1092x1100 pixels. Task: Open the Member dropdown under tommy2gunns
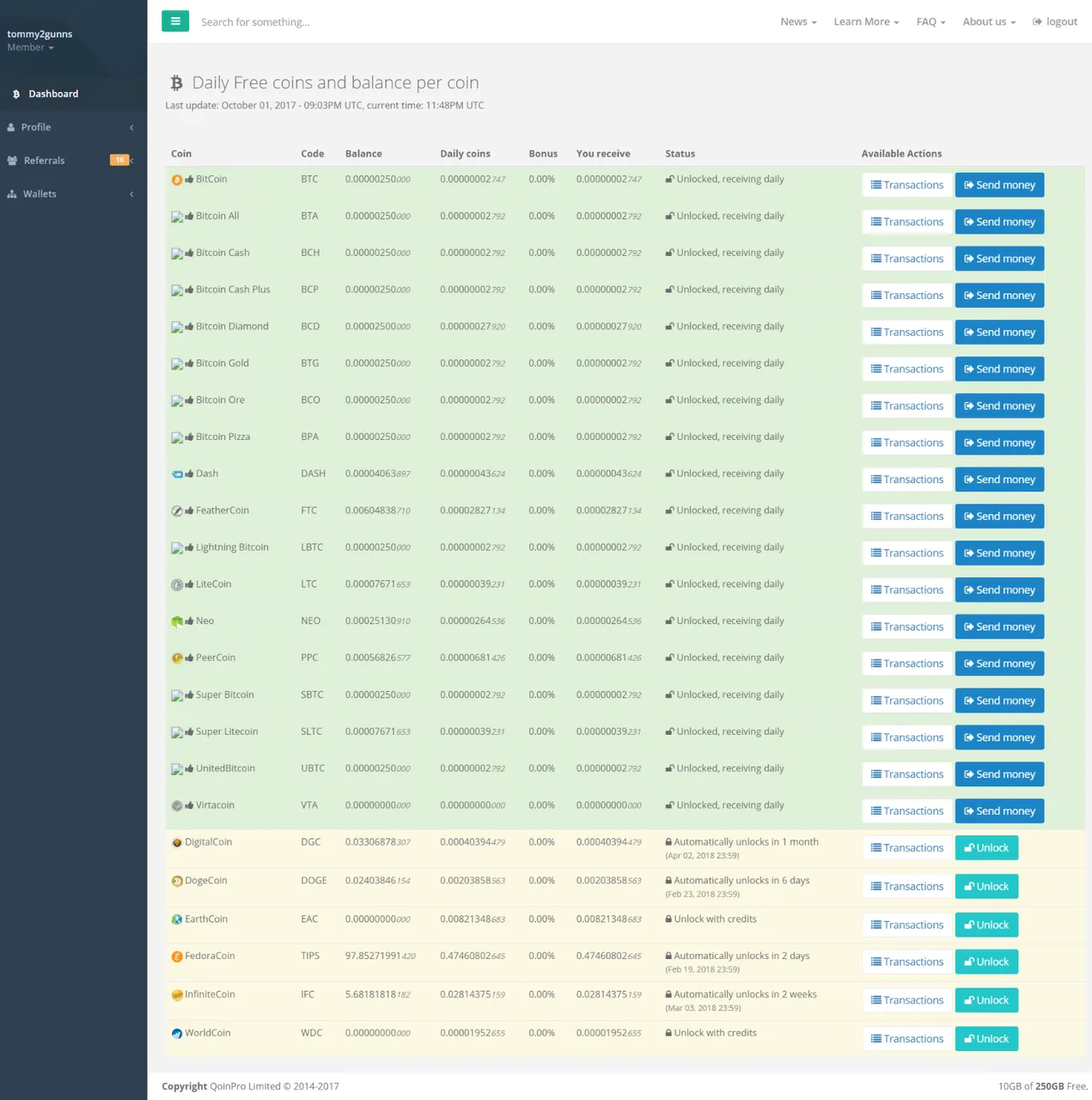pos(31,47)
